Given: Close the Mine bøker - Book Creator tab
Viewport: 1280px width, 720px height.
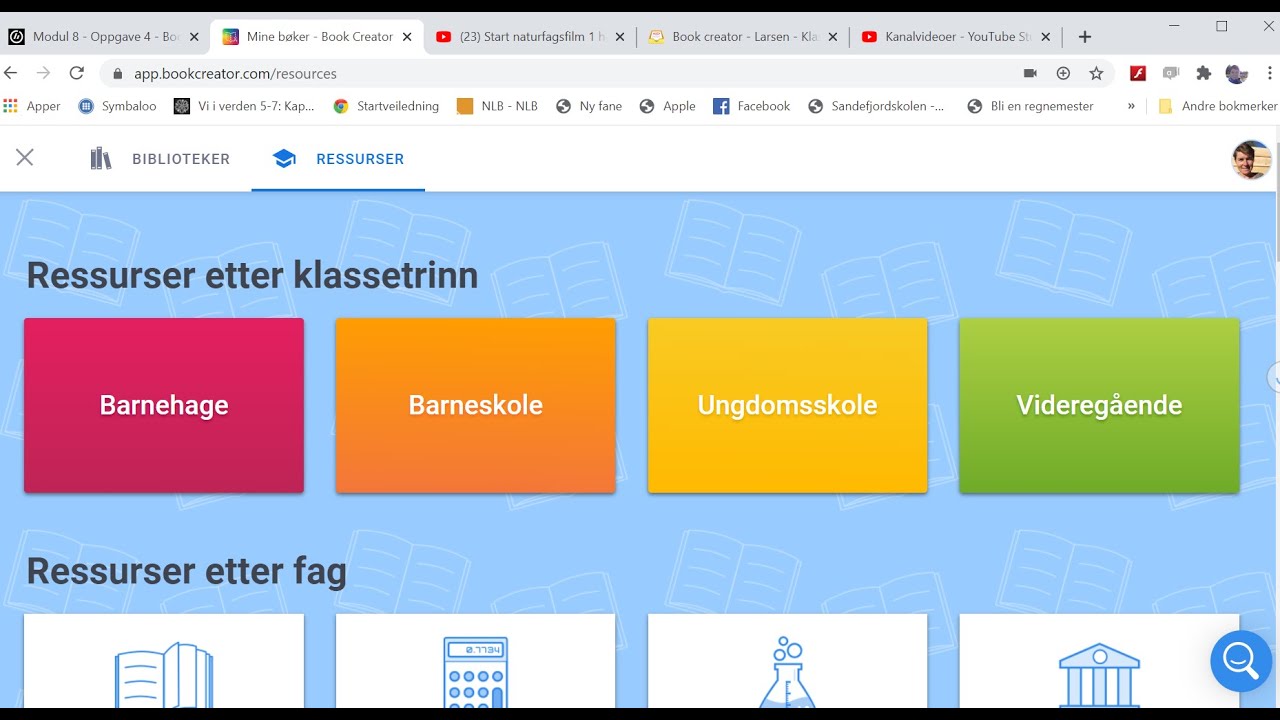Looking at the screenshot, I should click(x=407, y=37).
